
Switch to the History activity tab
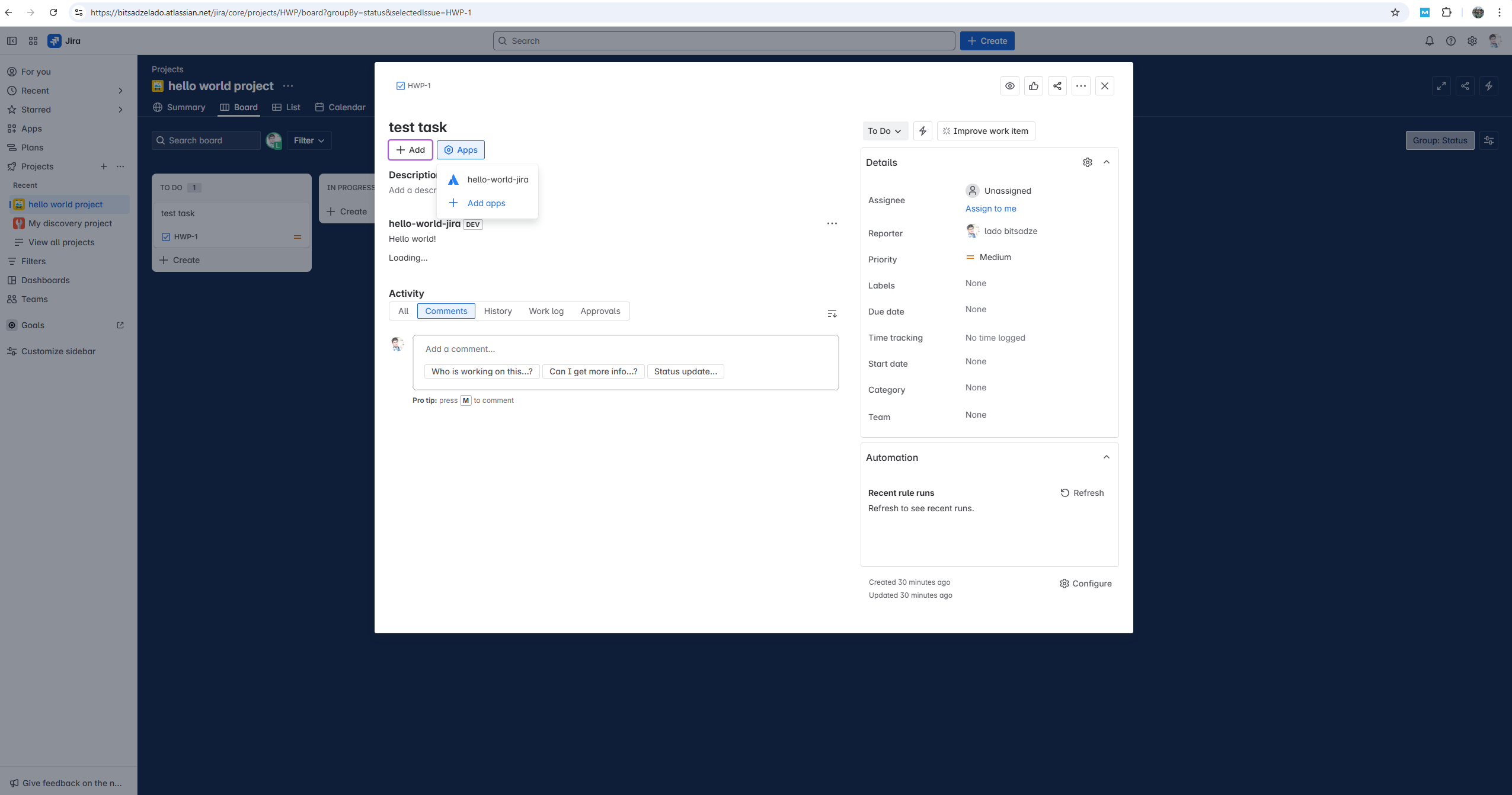pos(498,311)
